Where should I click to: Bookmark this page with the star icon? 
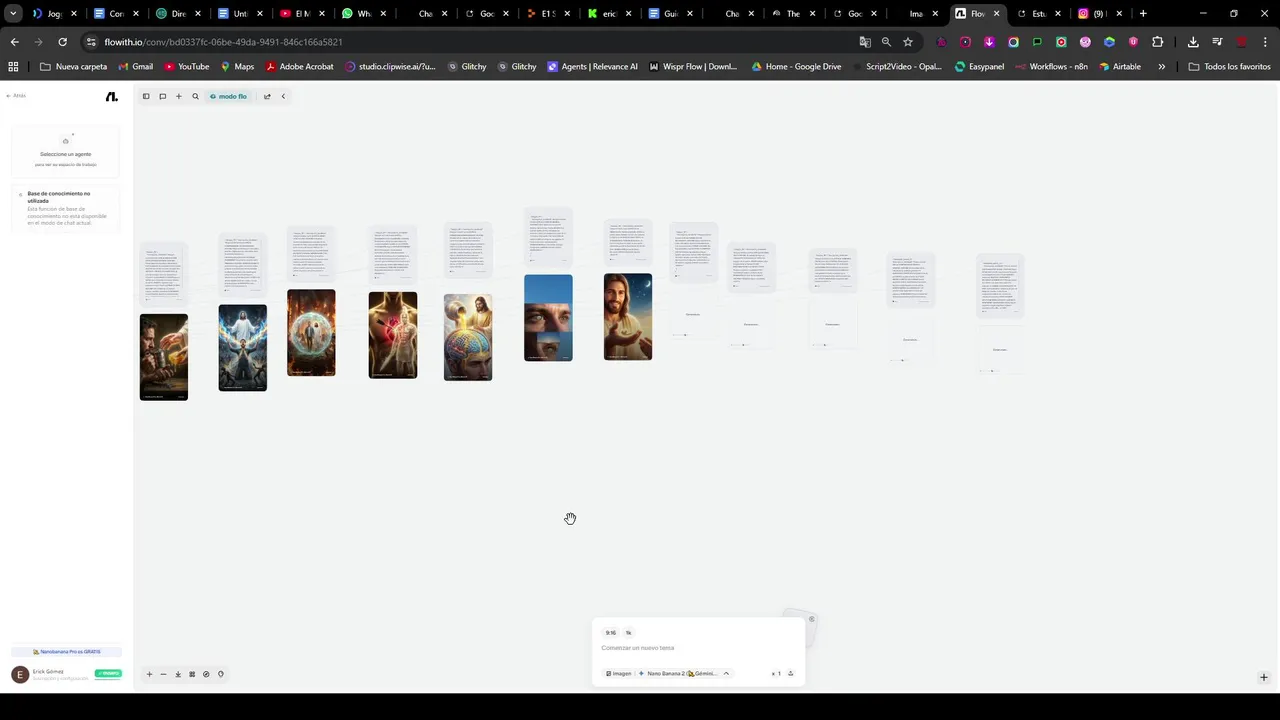tap(908, 42)
